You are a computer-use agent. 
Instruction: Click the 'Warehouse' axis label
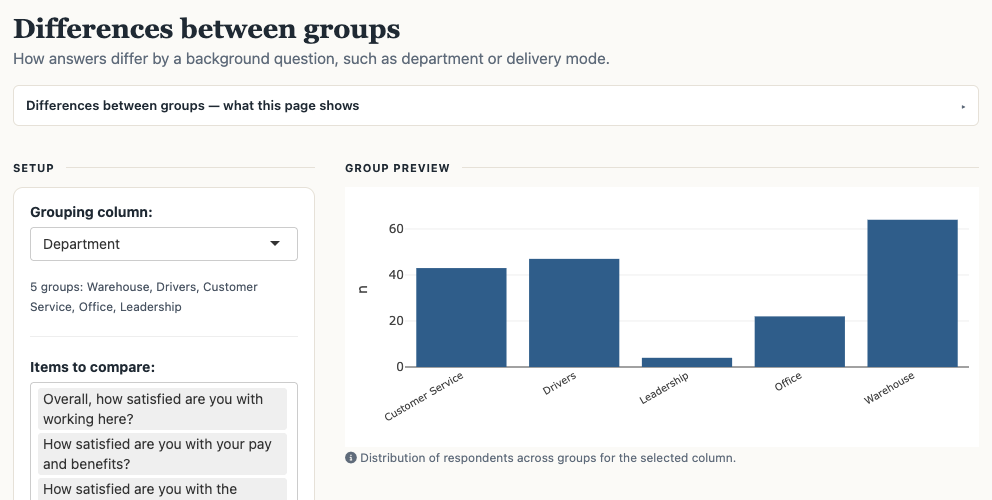(x=889, y=388)
